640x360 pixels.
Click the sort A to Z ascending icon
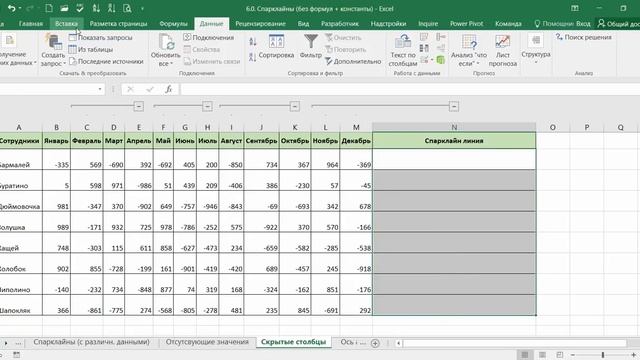pyautogui.click(x=253, y=41)
